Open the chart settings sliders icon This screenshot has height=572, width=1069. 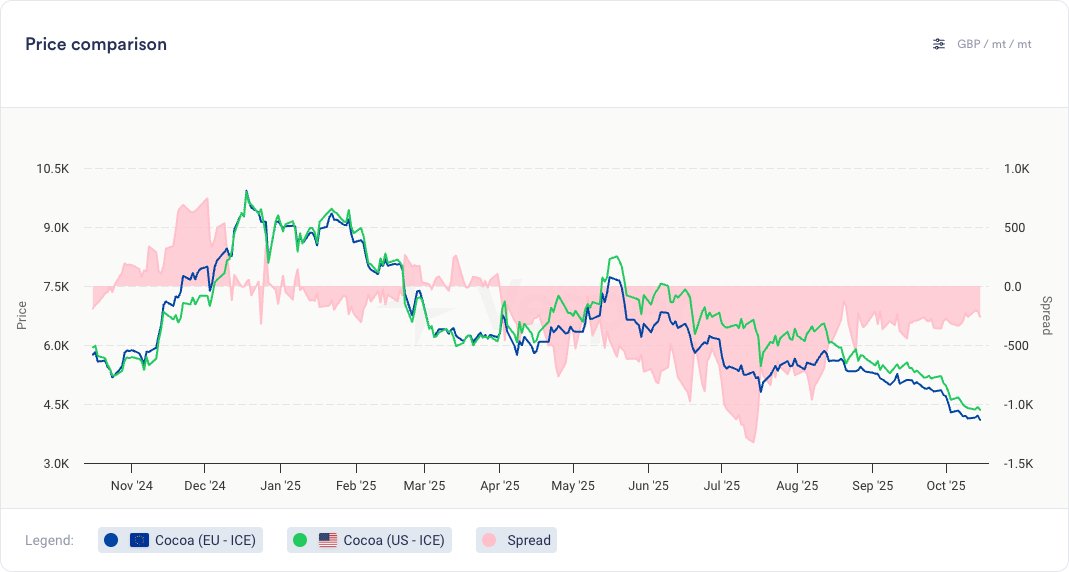tap(938, 44)
